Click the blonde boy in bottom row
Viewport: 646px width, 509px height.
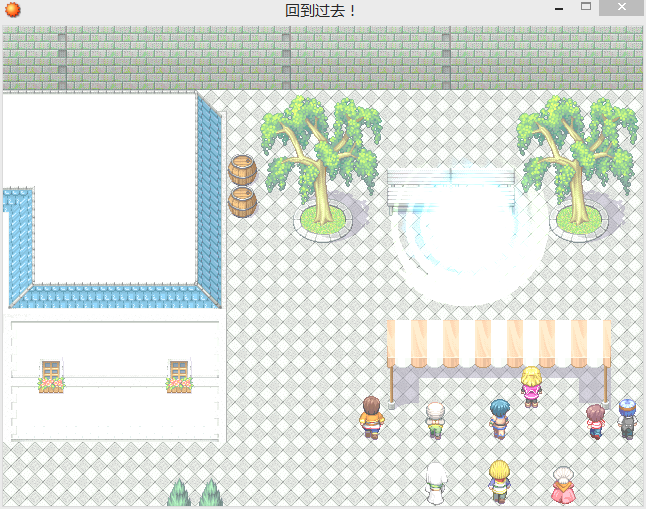(499, 482)
